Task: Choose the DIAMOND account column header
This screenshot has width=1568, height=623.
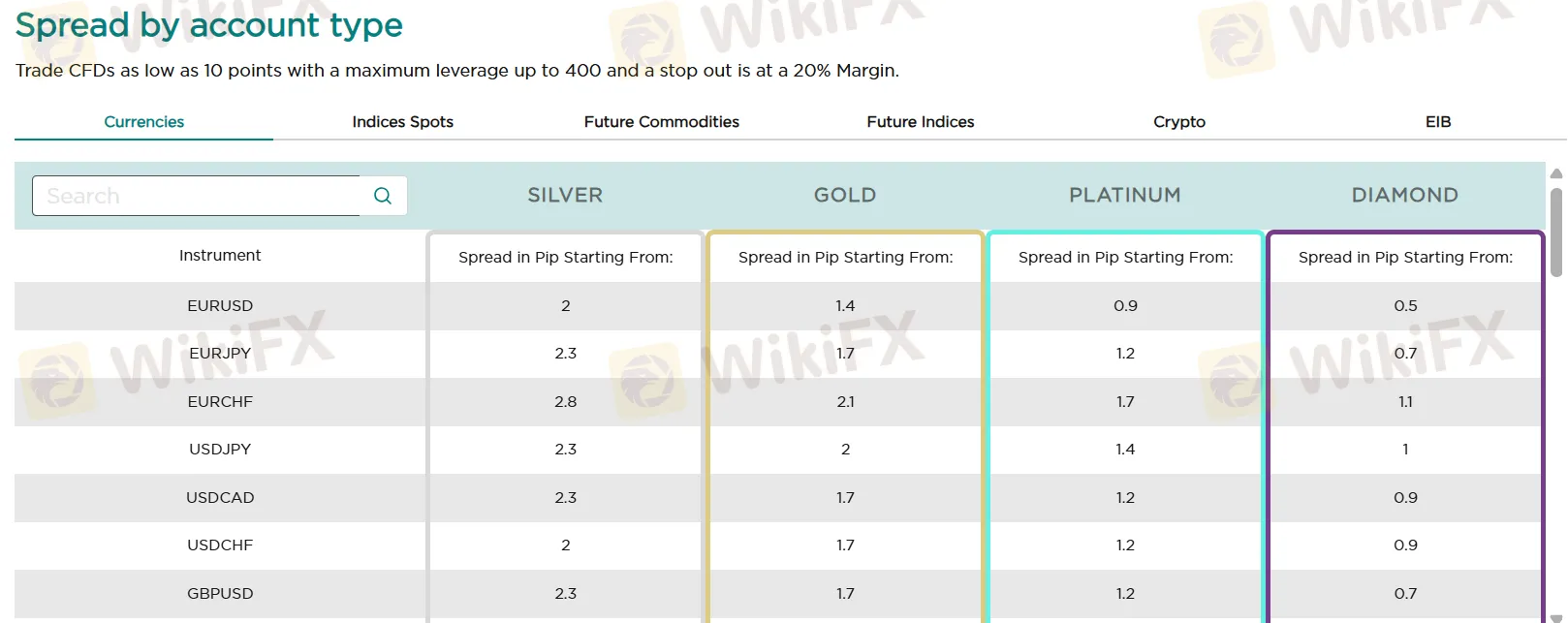Action: pos(1405,196)
